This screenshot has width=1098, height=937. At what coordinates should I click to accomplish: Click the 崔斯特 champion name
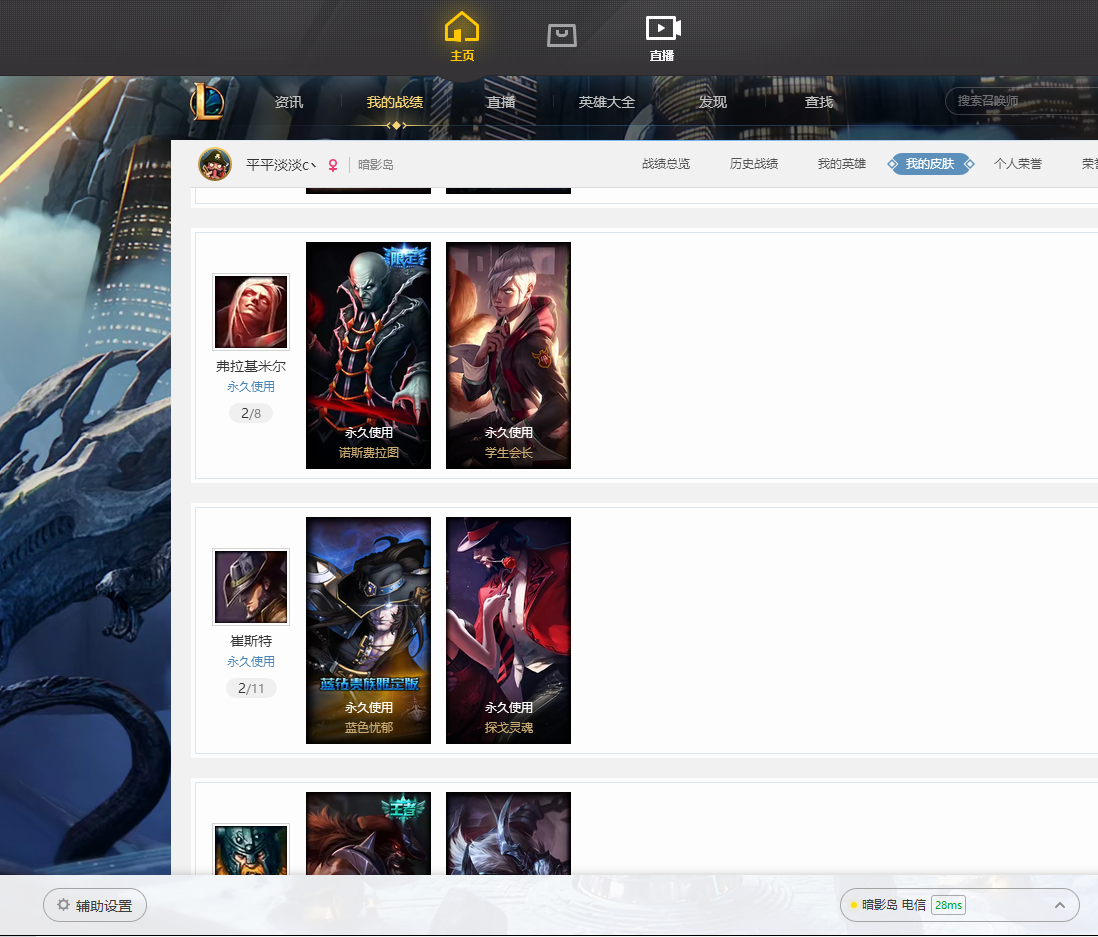coord(251,641)
